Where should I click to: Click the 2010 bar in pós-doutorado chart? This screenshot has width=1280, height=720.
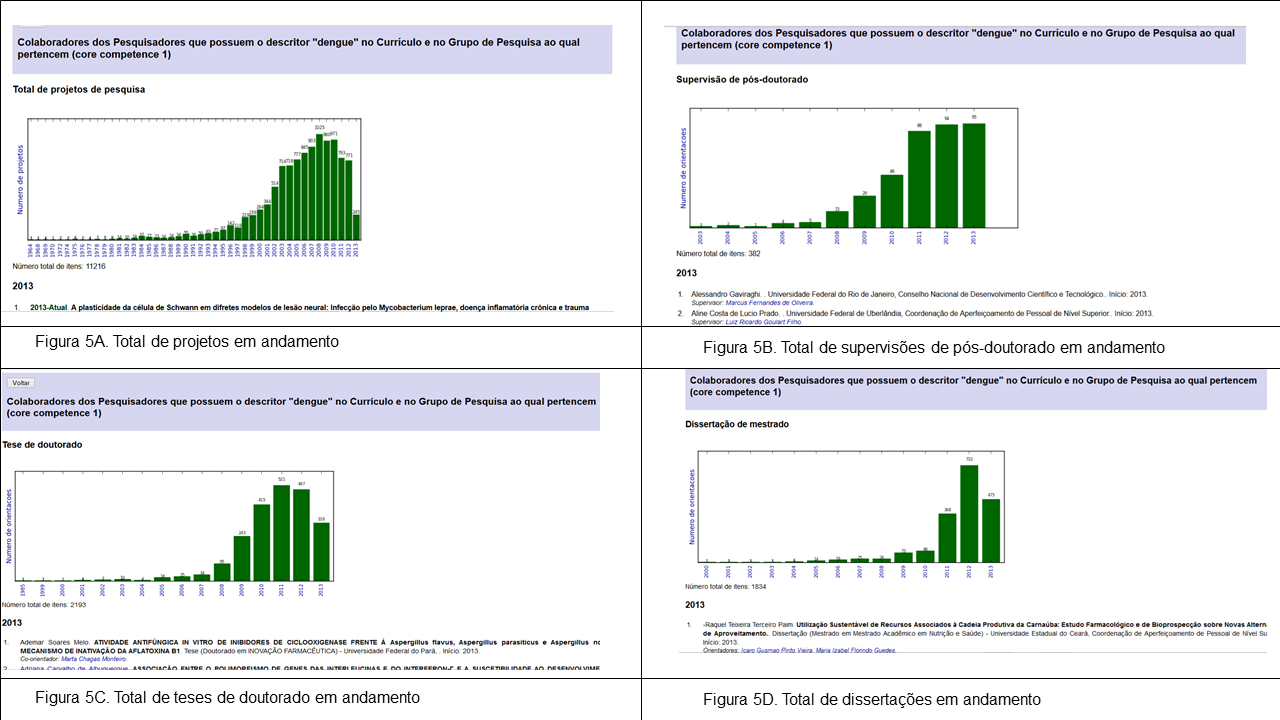(x=892, y=201)
